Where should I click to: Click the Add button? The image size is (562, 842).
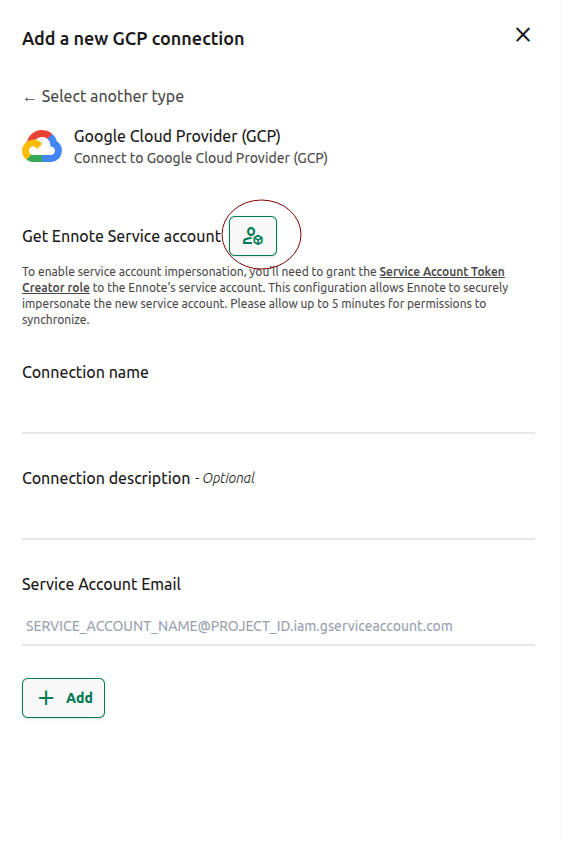[x=63, y=698]
